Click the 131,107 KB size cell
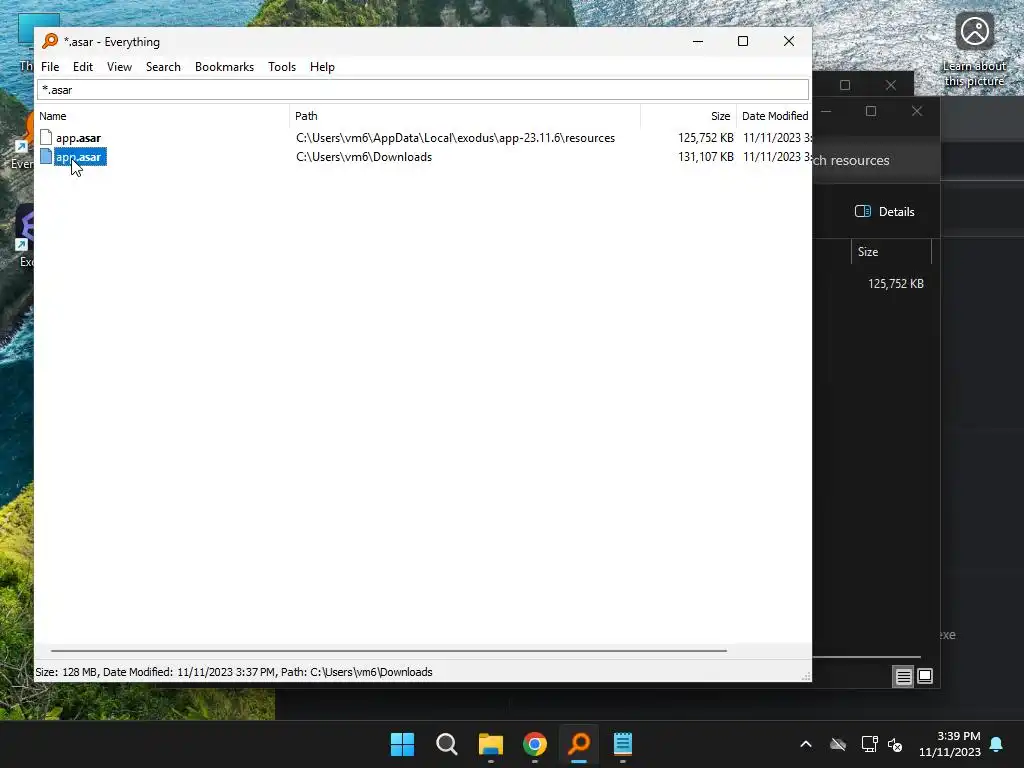The height and width of the screenshot is (768, 1024). point(705,157)
